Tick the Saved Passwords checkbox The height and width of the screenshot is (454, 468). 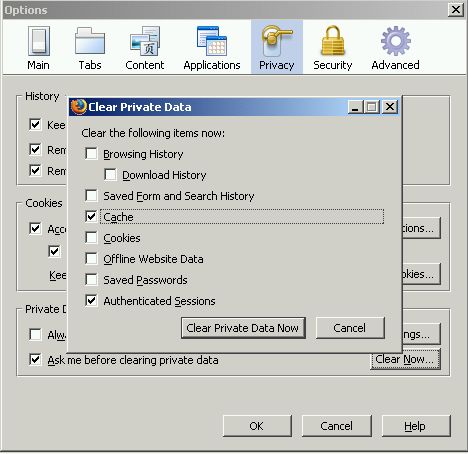(x=91, y=280)
